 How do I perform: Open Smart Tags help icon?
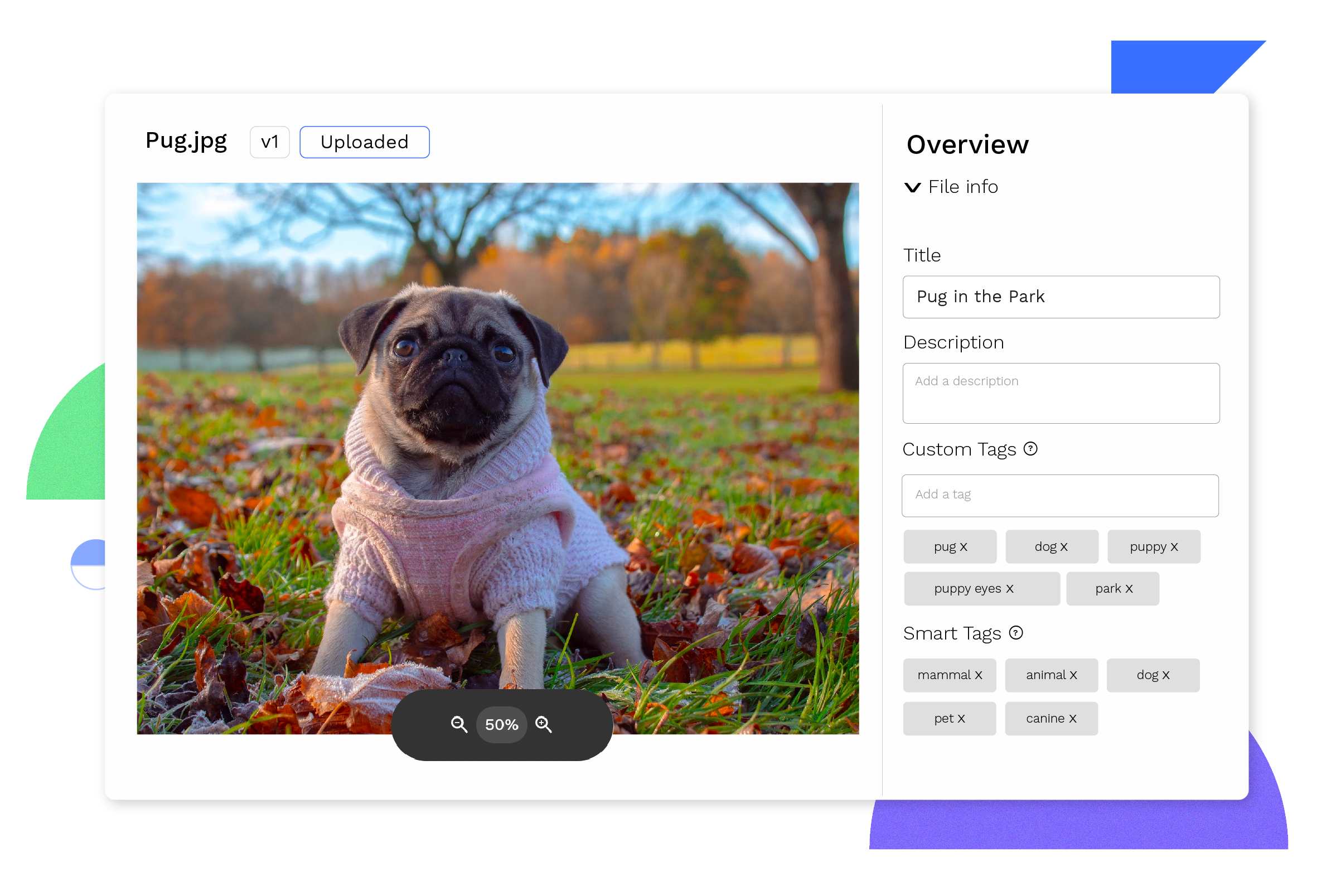[1016, 633]
